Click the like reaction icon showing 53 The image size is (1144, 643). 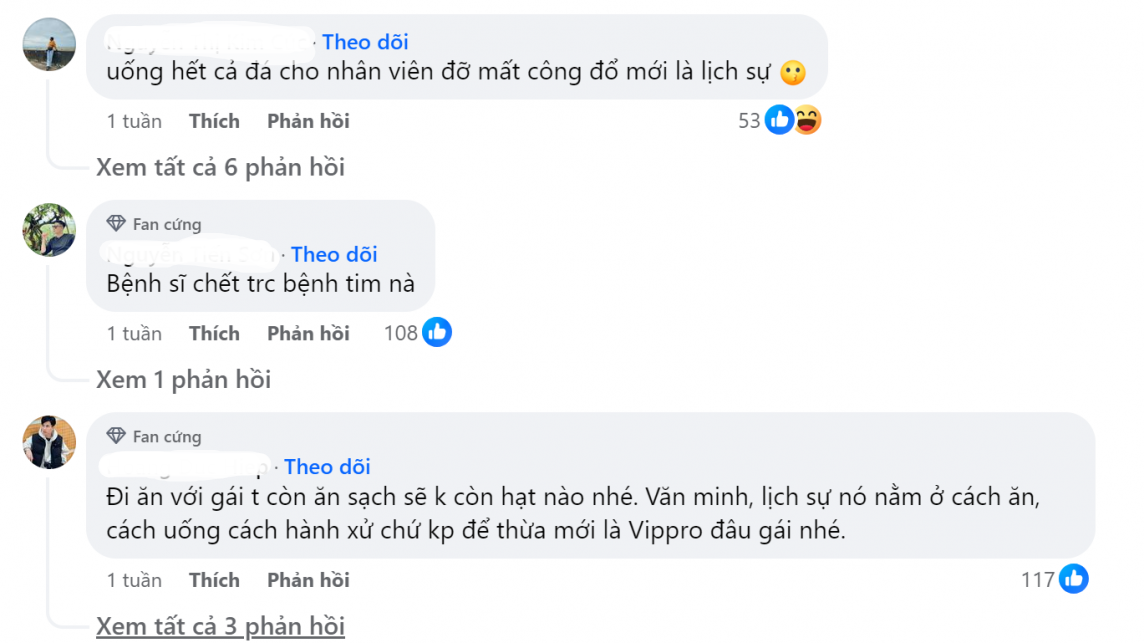point(779,121)
